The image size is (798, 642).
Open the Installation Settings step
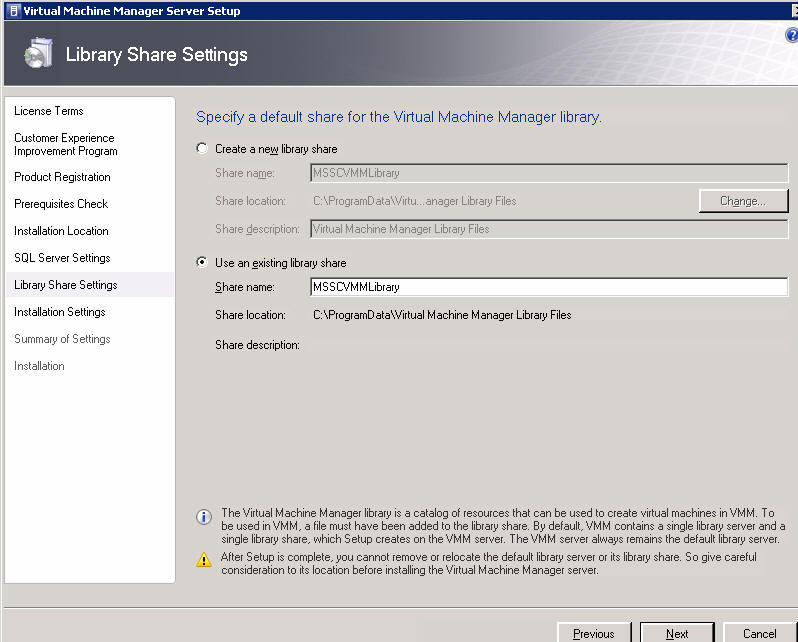(60, 312)
